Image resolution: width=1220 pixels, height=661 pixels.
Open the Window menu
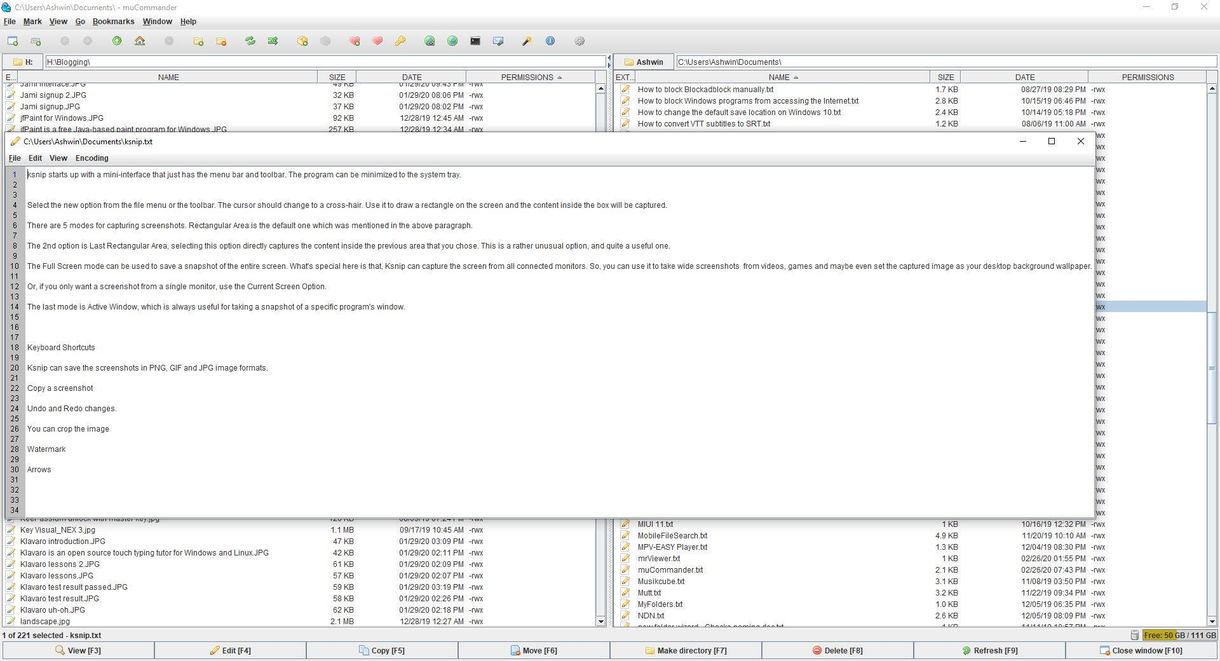157,21
